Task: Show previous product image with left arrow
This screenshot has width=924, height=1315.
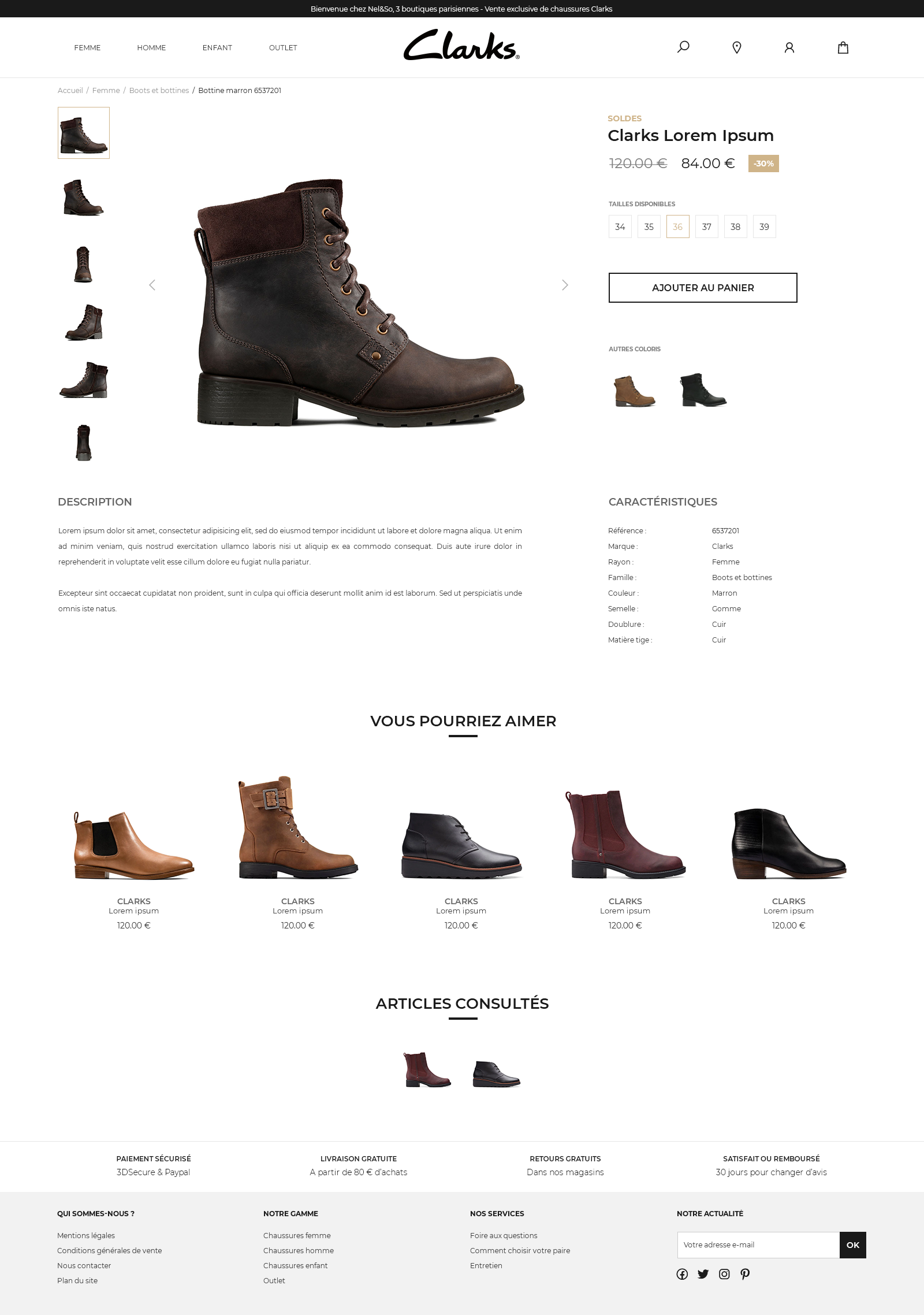Action: tap(152, 285)
